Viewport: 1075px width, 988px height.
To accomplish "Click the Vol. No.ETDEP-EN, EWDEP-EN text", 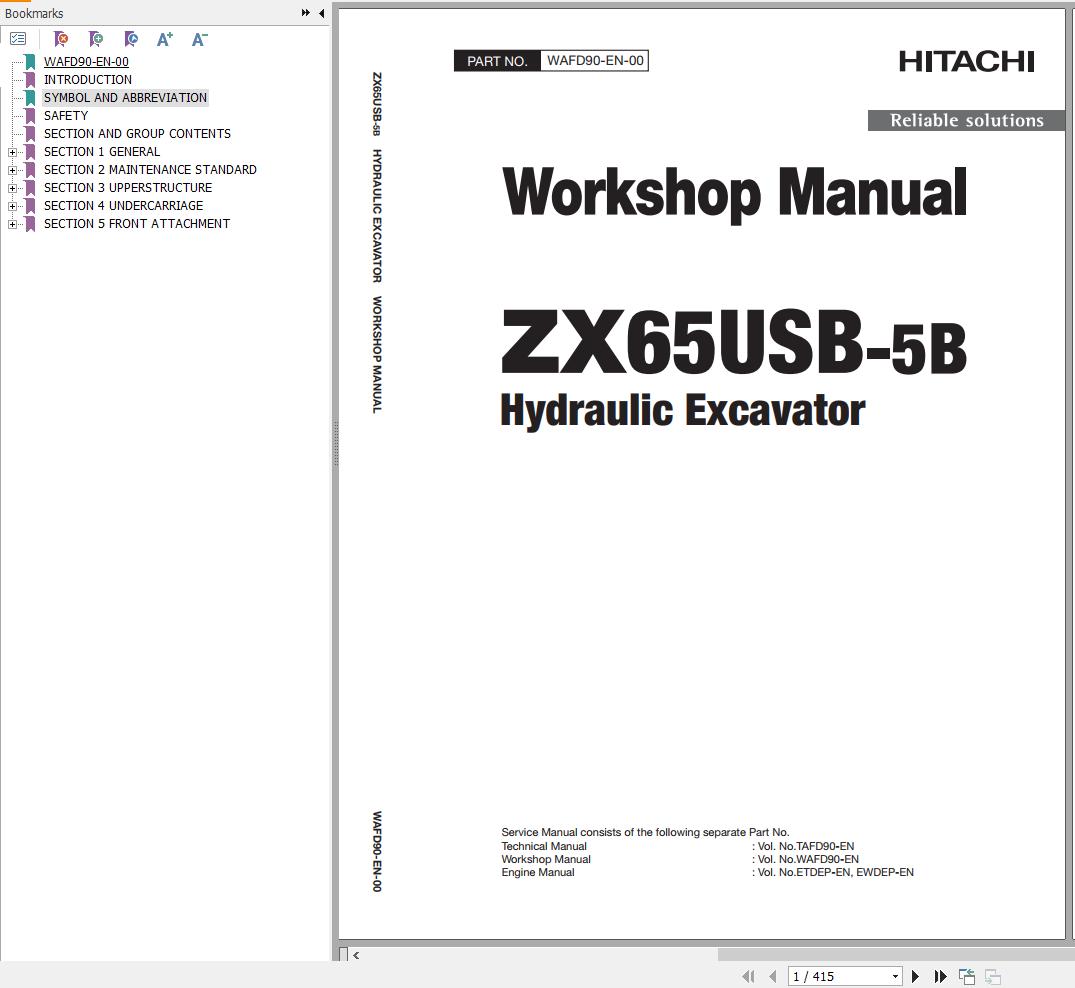I will (835, 872).
